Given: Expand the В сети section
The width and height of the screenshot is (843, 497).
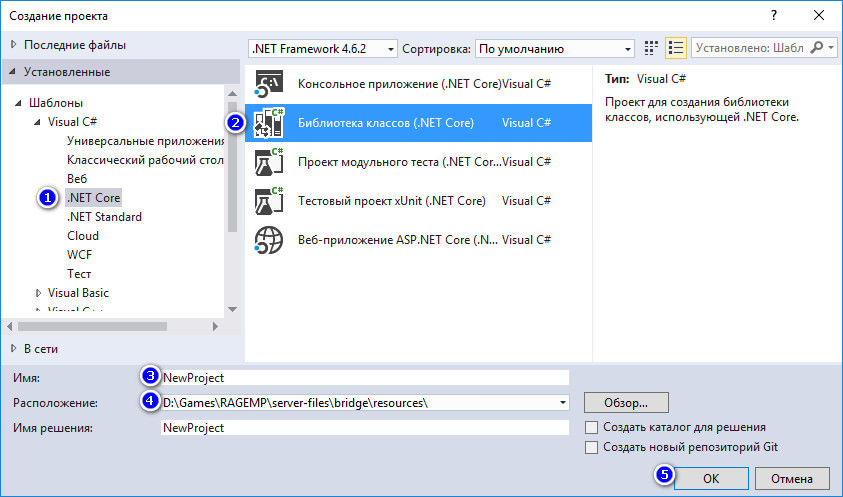Looking at the screenshot, I should coord(14,349).
